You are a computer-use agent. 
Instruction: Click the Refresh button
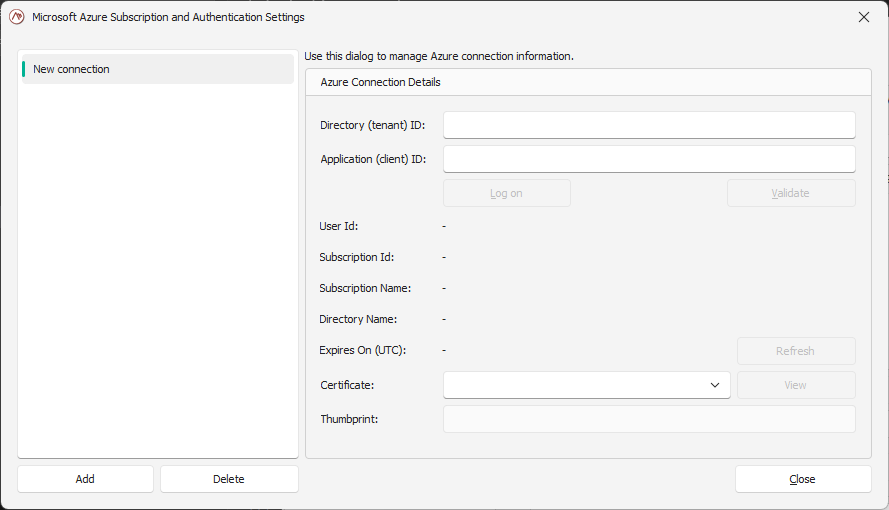point(796,351)
